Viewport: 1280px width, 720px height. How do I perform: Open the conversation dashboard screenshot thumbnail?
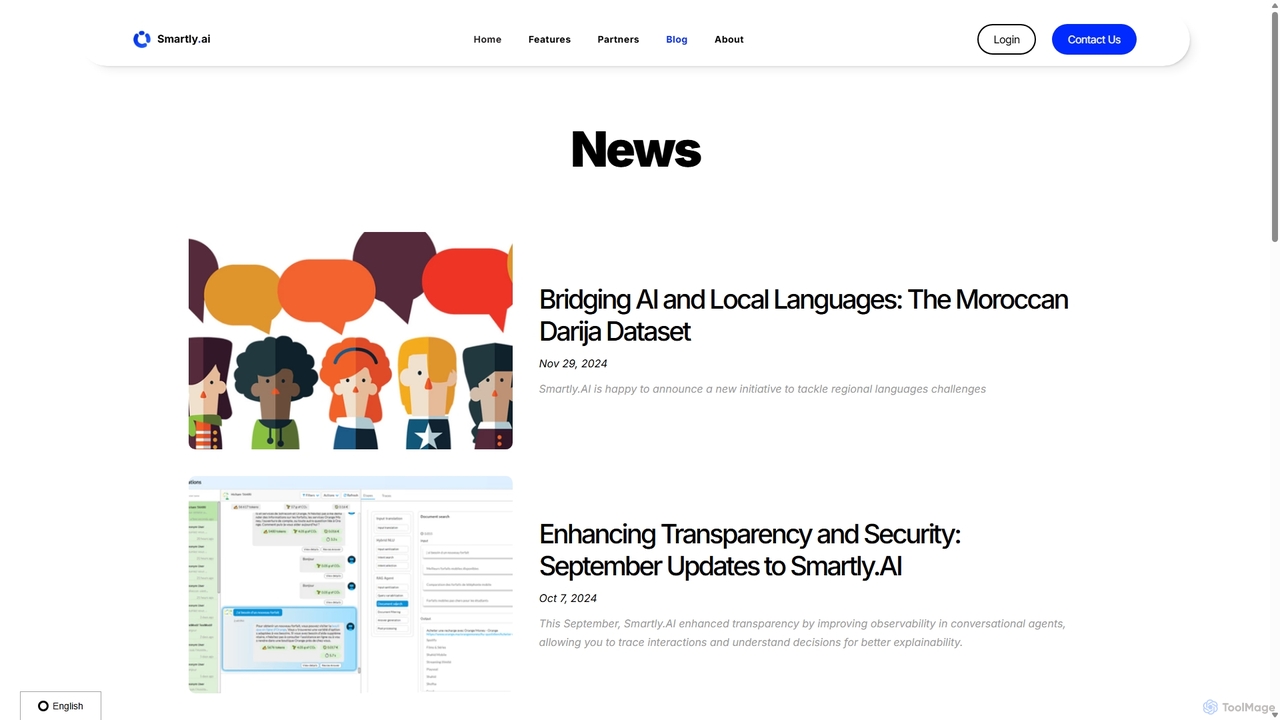(x=350, y=584)
